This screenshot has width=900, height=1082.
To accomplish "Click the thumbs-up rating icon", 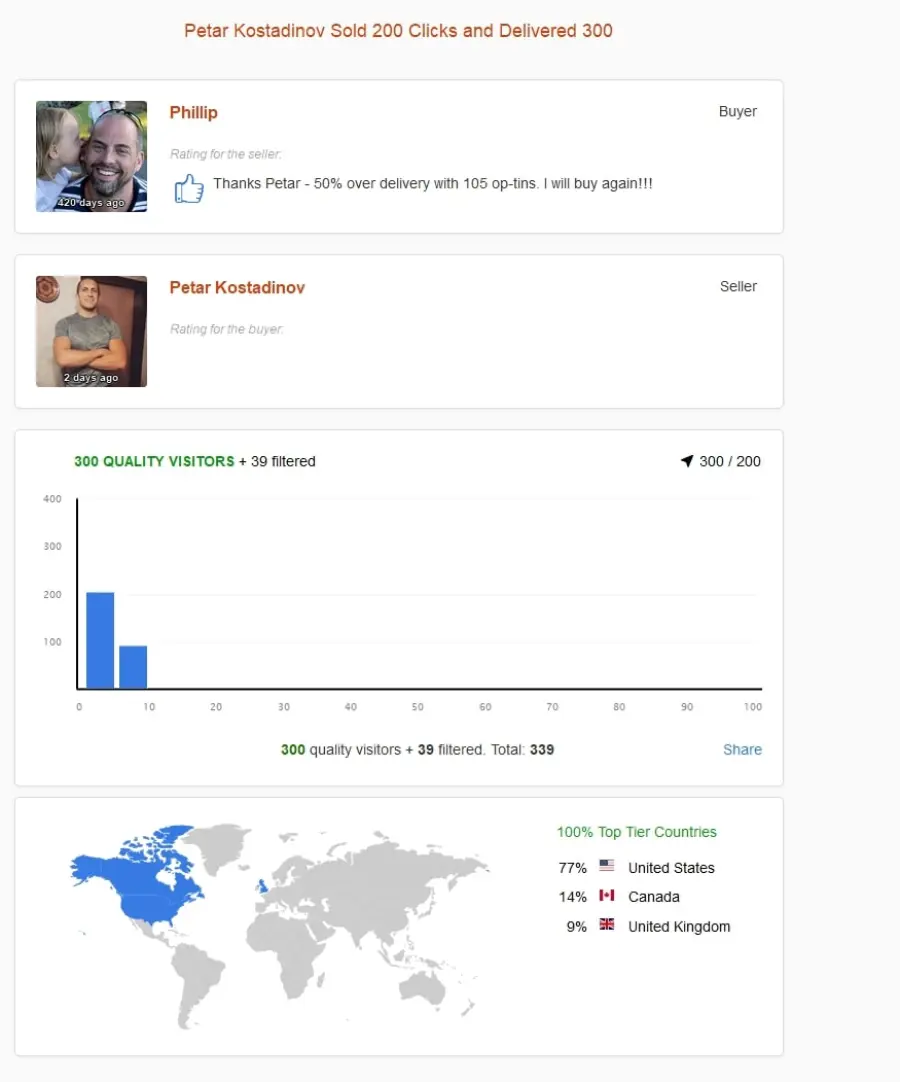I will point(188,188).
